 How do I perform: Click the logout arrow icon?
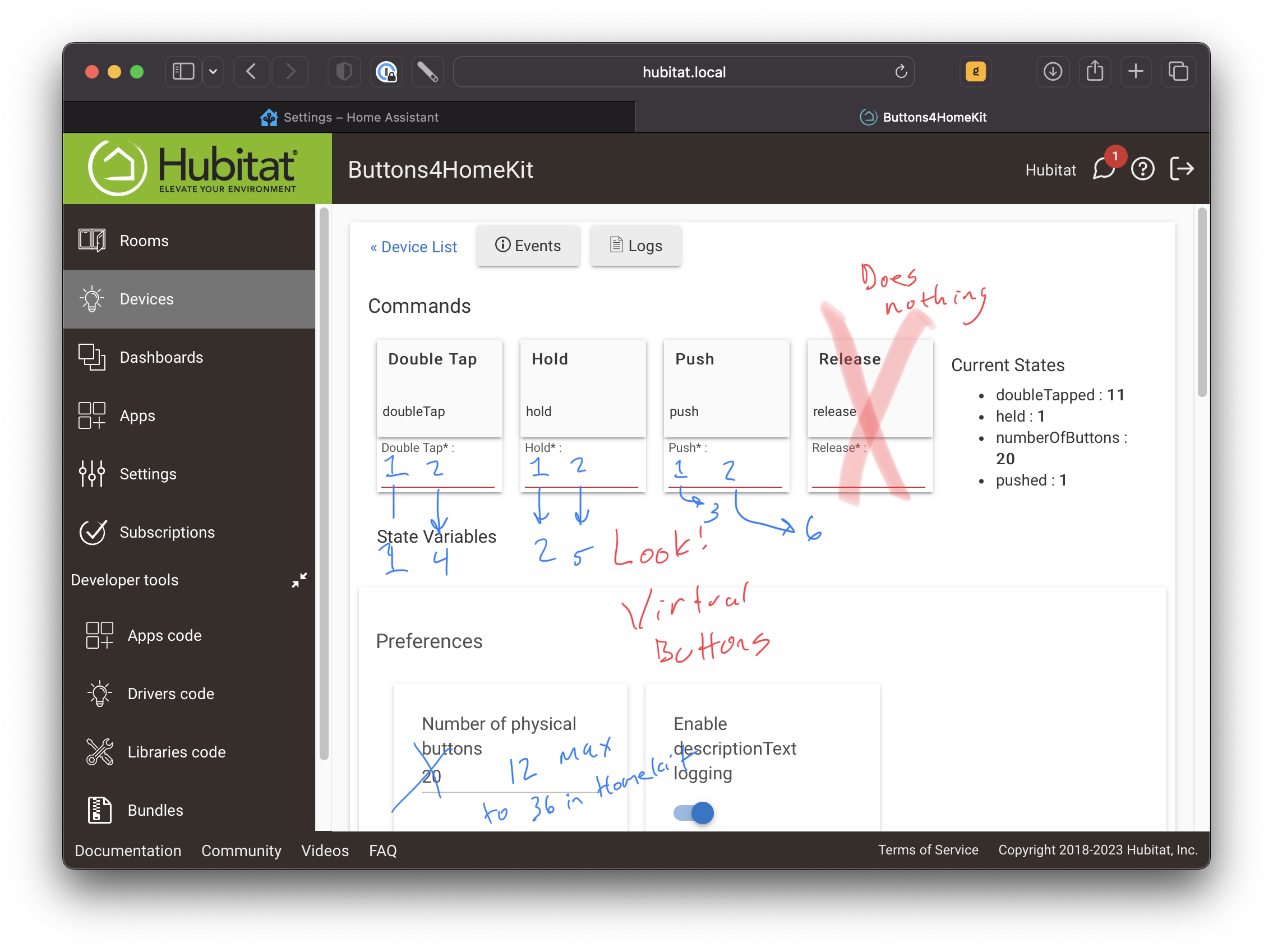pyautogui.click(x=1182, y=169)
